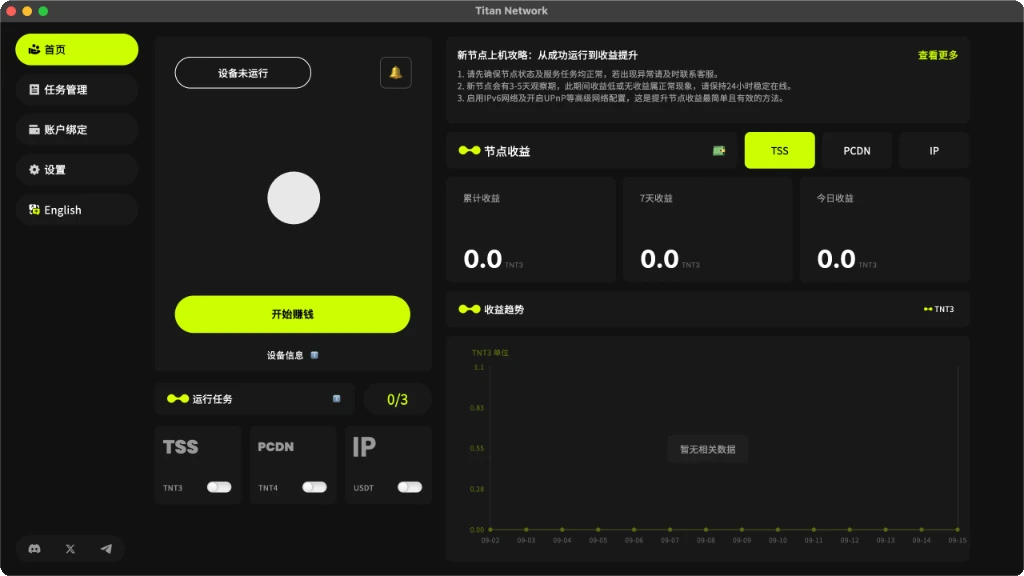Click the 收益趋势 heading
The image size is (1024, 576).
[x=504, y=310]
